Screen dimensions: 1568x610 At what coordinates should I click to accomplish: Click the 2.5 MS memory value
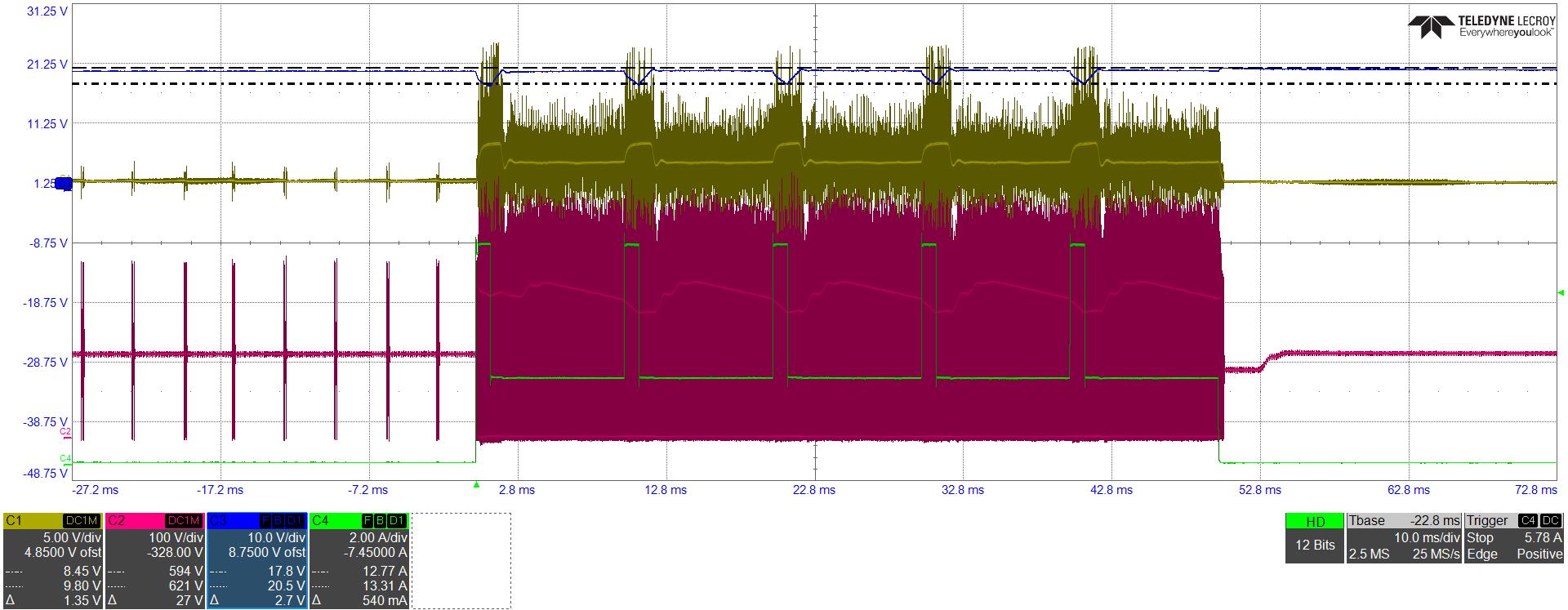click(1367, 554)
